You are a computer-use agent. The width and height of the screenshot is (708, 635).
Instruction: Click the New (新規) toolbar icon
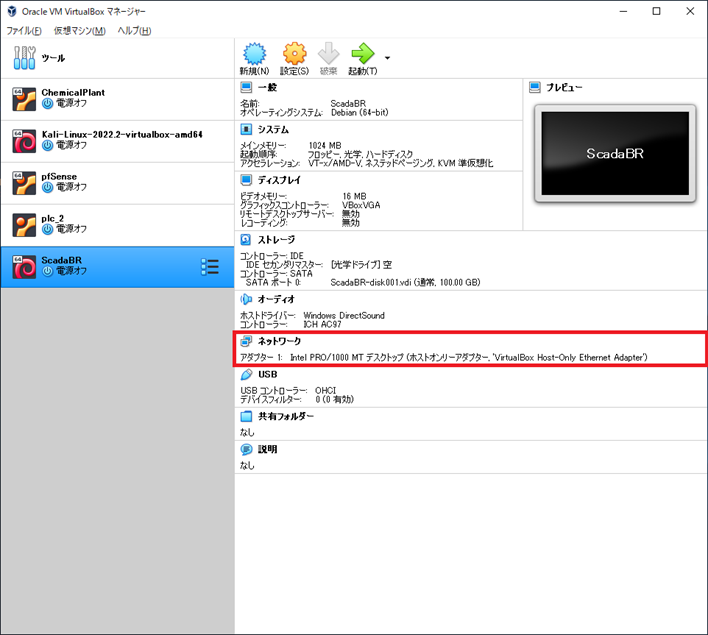(x=255, y=54)
